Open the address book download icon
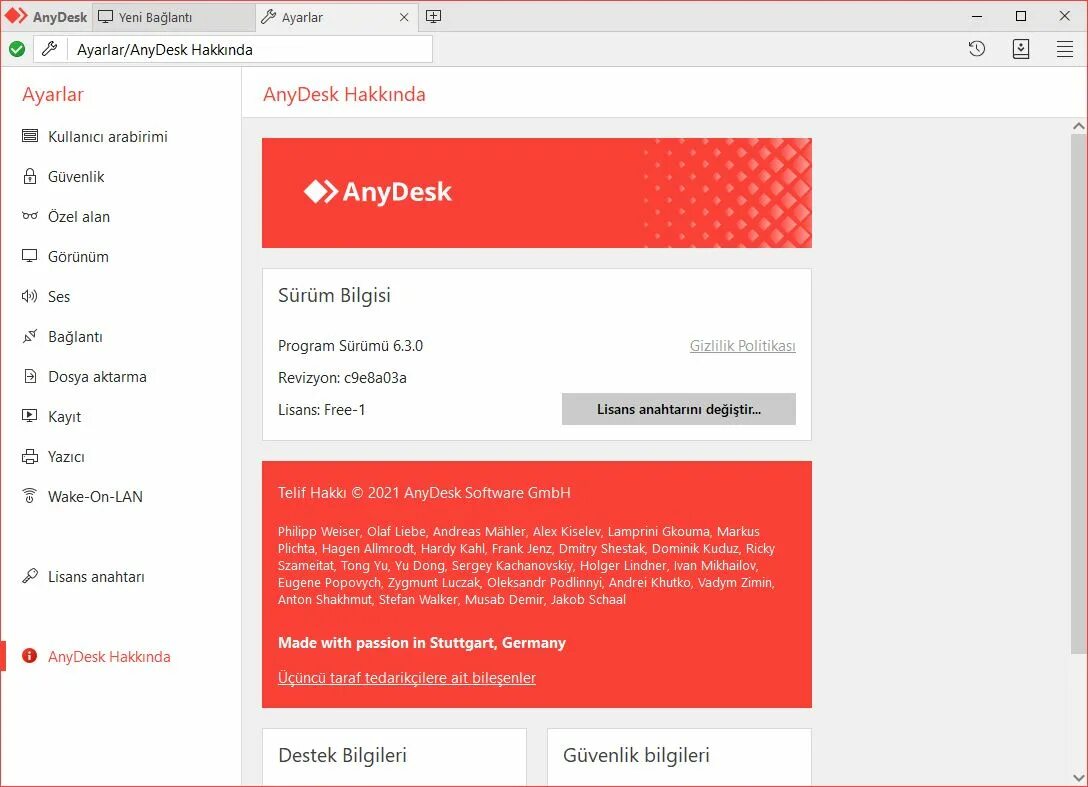The height and width of the screenshot is (787, 1088). click(1021, 49)
